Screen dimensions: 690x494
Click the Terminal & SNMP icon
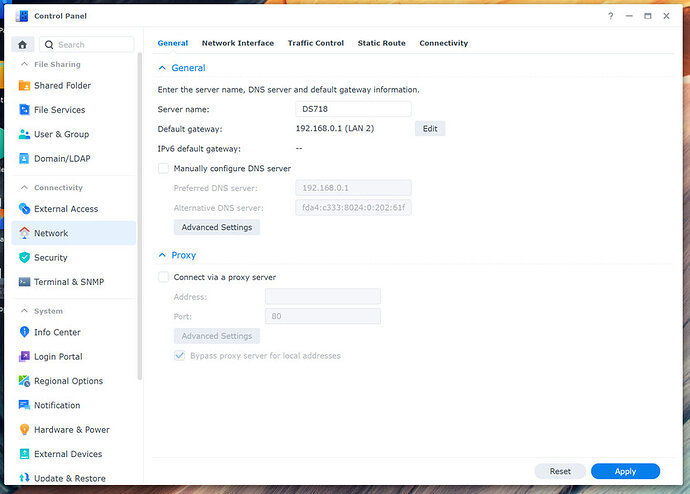(x=25, y=282)
